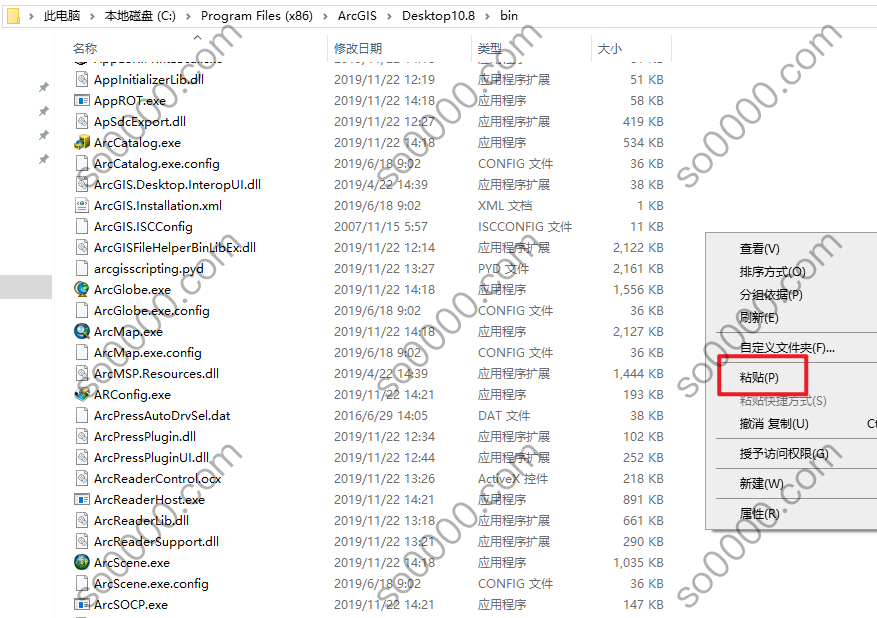This screenshot has width=877, height=618.
Task: Open 新建(W) in the context menu
Action: click(761, 483)
